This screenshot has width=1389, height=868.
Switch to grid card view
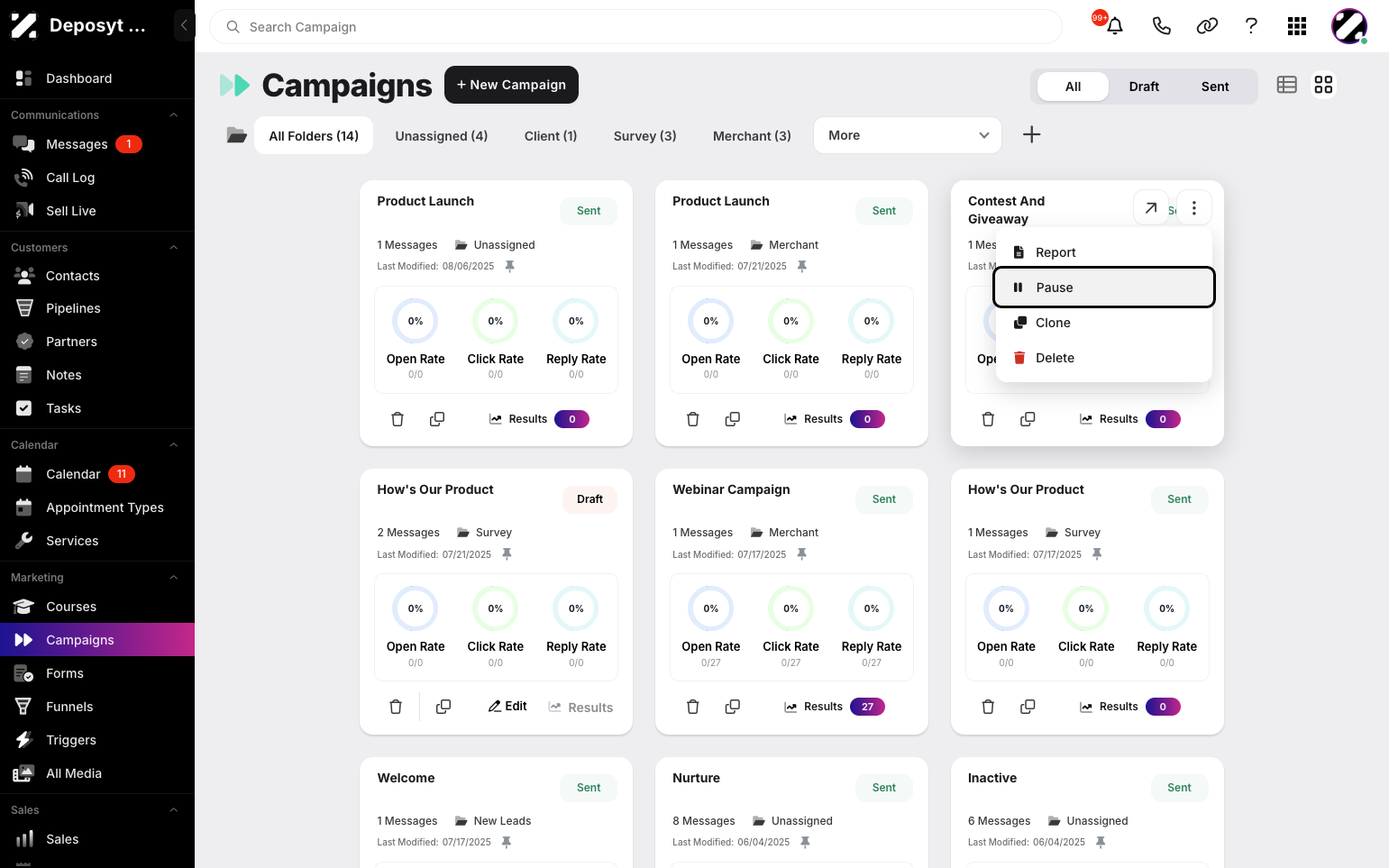point(1323,85)
